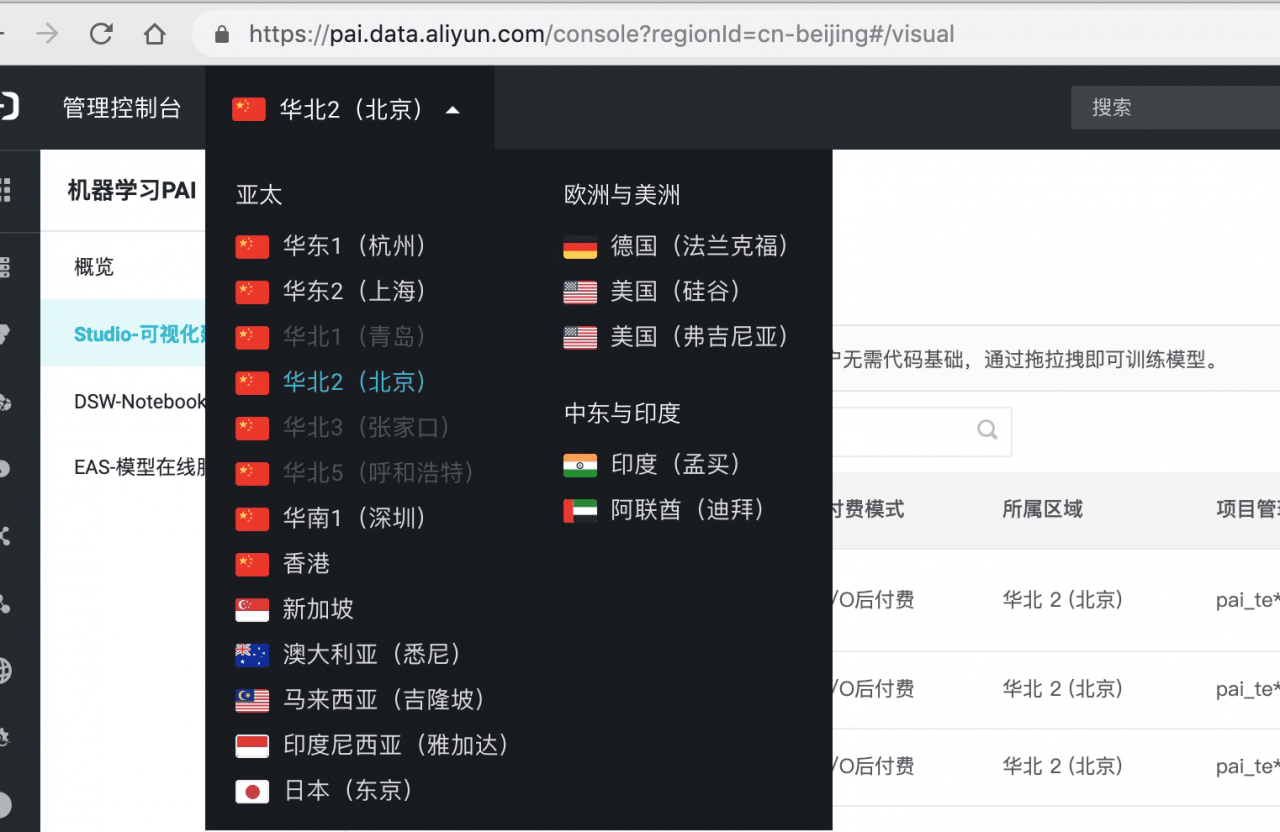Click the 欧洲与美洲 group heading

click(x=622, y=195)
